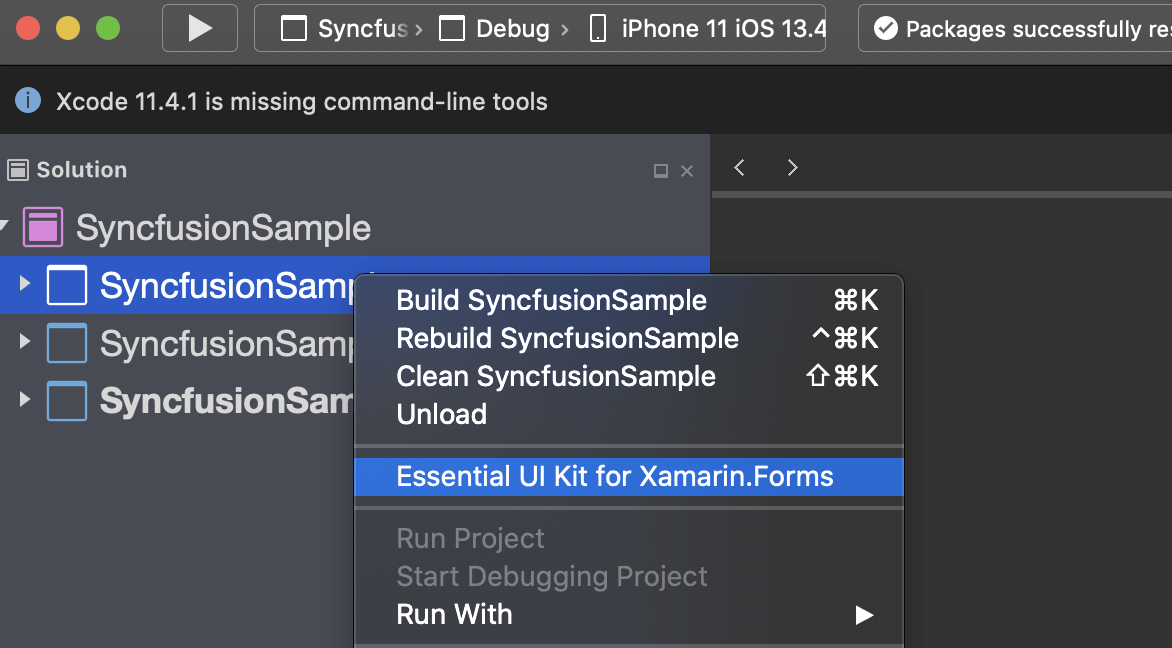Expand the bold SyncfusionSample project node
The height and width of the screenshot is (648, 1172).
pyautogui.click(x=25, y=401)
